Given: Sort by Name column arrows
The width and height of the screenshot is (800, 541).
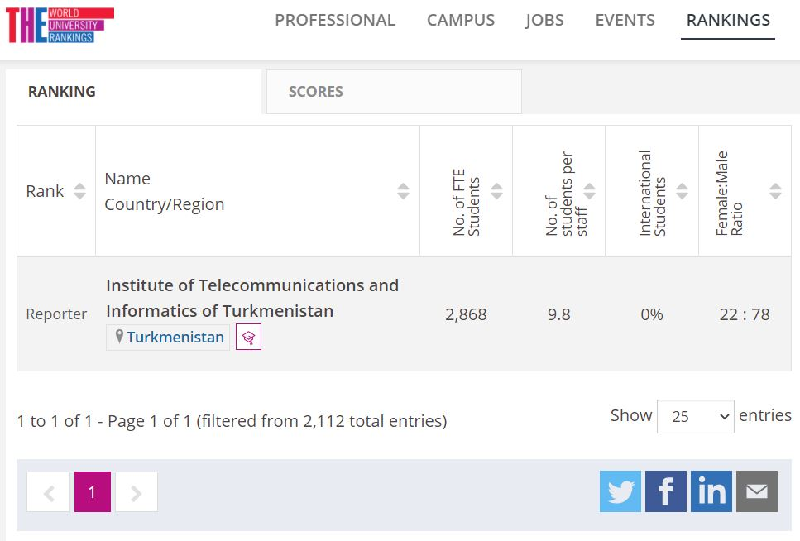Looking at the screenshot, I should tap(403, 191).
